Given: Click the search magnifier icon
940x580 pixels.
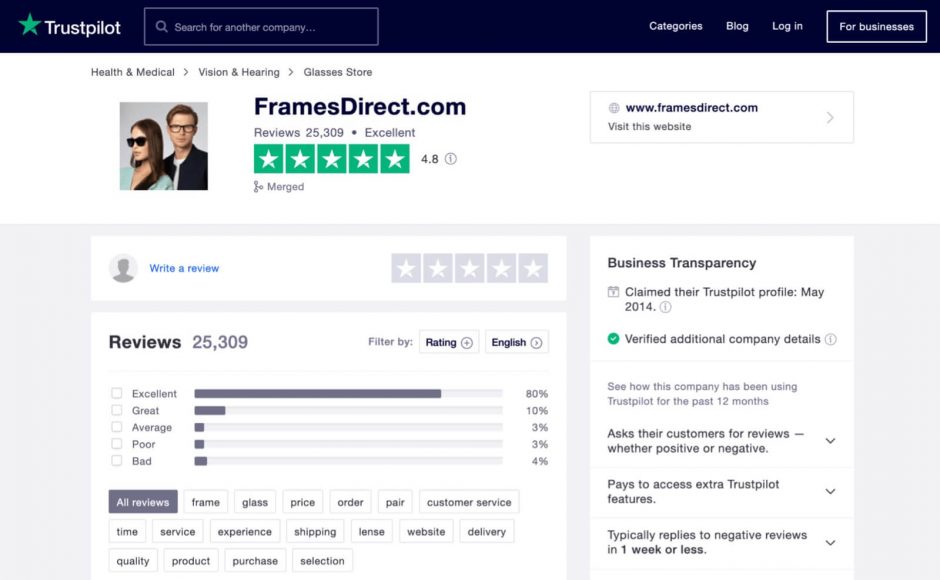Looking at the screenshot, I should 160,26.
